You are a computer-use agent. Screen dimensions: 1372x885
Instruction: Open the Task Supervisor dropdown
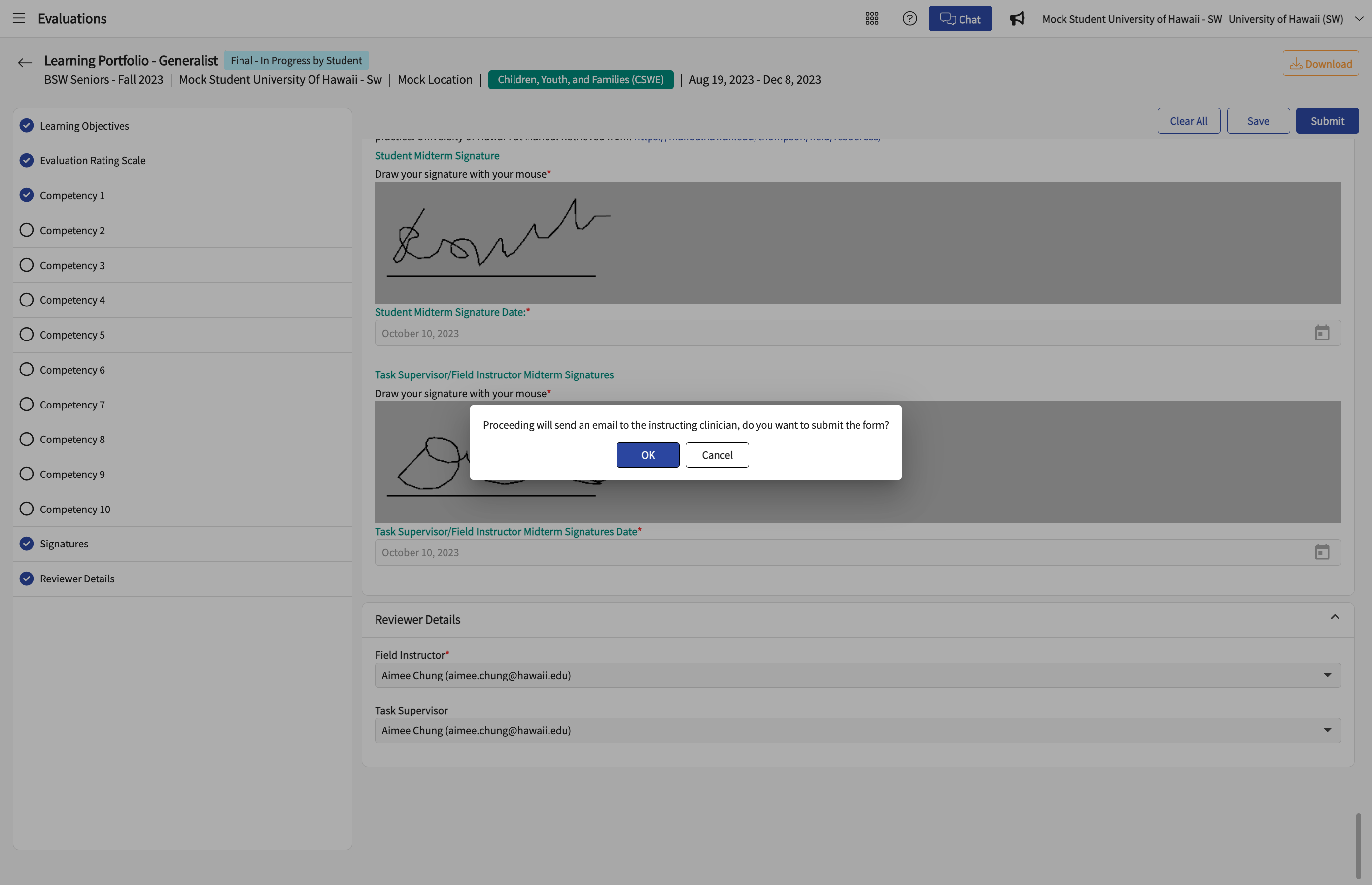(x=857, y=730)
